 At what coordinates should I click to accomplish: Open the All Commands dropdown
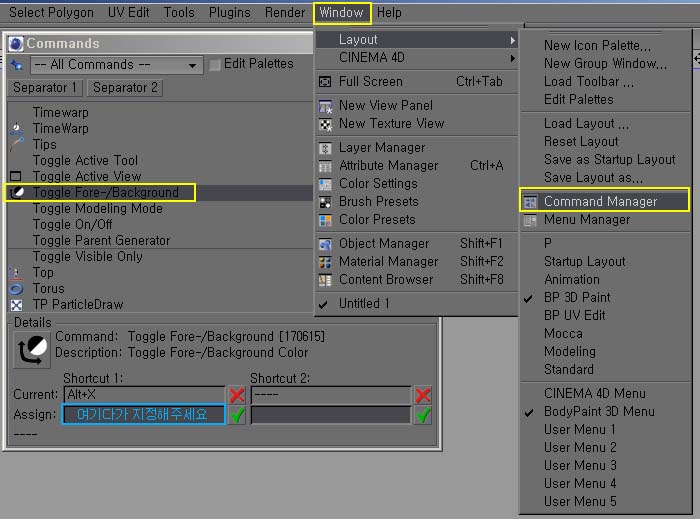(x=117, y=65)
